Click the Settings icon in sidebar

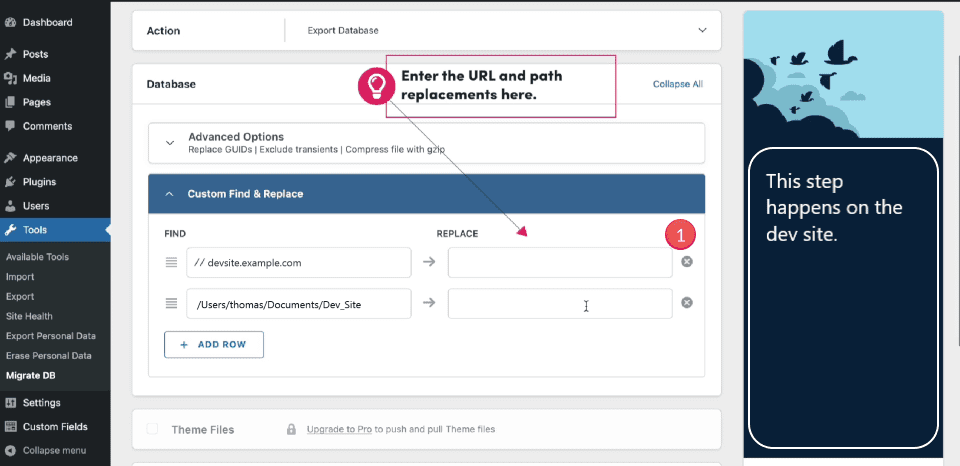point(10,403)
